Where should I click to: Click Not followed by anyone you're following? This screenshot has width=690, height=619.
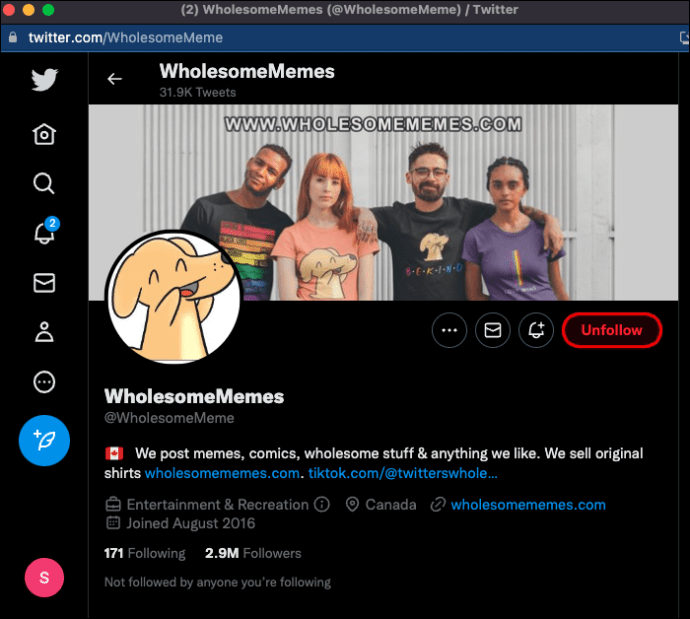pyautogui.click(x=217, y=582)
